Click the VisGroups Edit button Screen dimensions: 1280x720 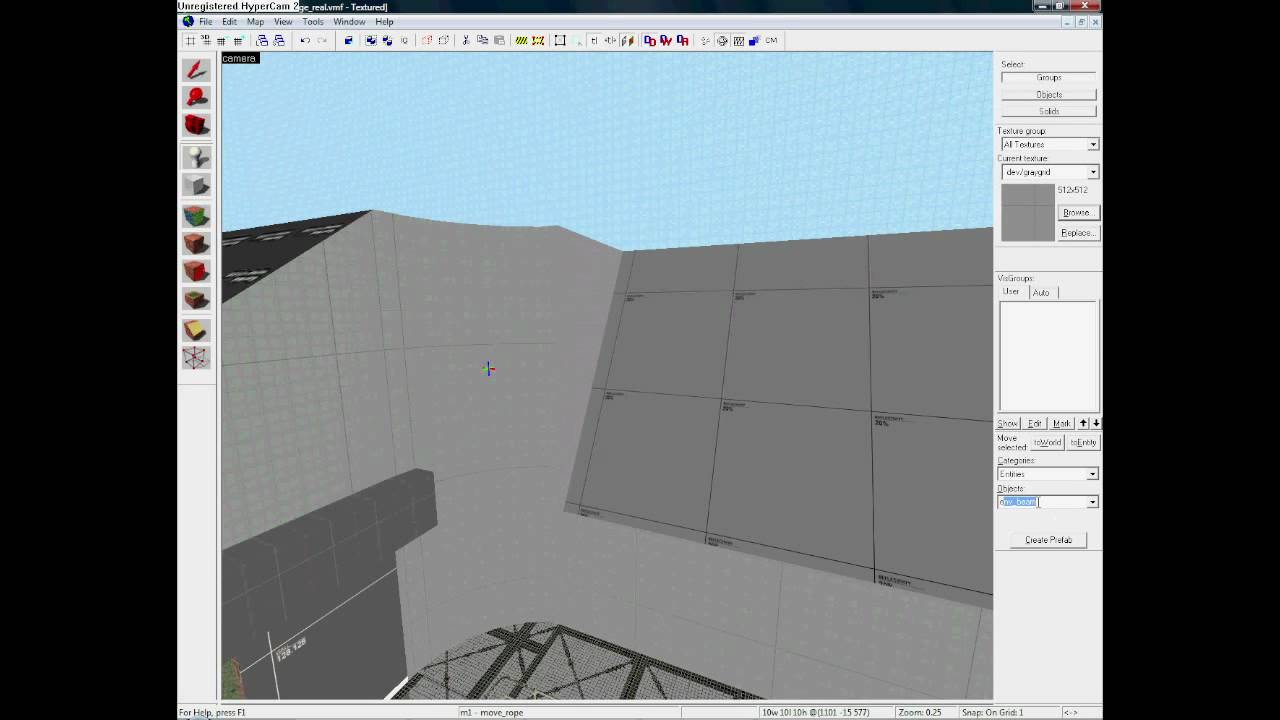tap(1035, 424)
